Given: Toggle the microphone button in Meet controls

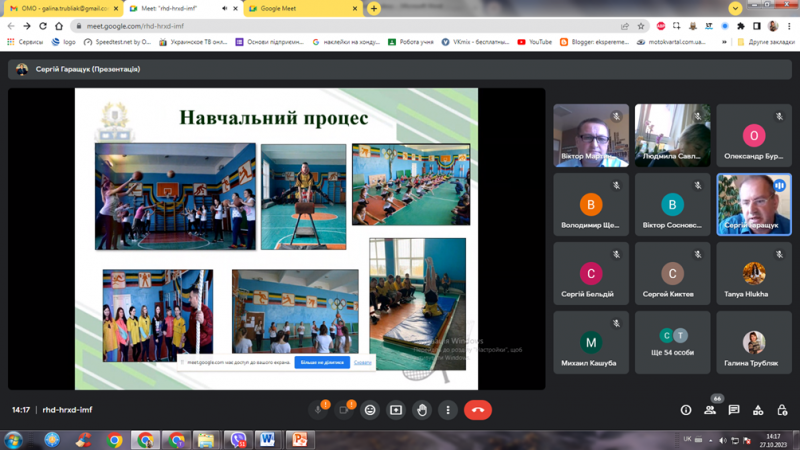Looking at the screenshot, I should click(x=318, y=410).
